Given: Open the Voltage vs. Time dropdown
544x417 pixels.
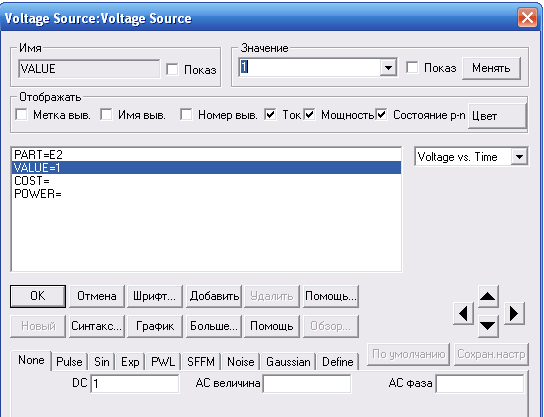Looking at the screenshot, I should pyautogui.click(x=519, y=157).
